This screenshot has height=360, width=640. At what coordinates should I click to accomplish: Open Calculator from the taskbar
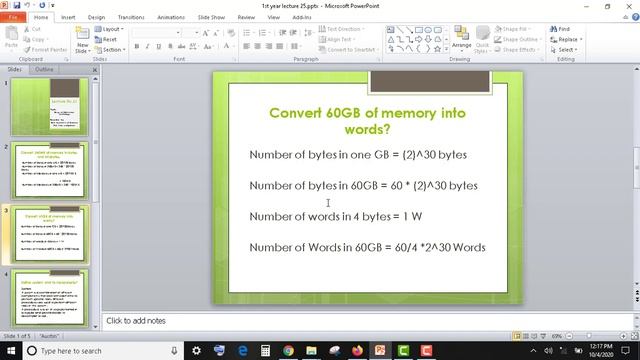coord(265,351)
